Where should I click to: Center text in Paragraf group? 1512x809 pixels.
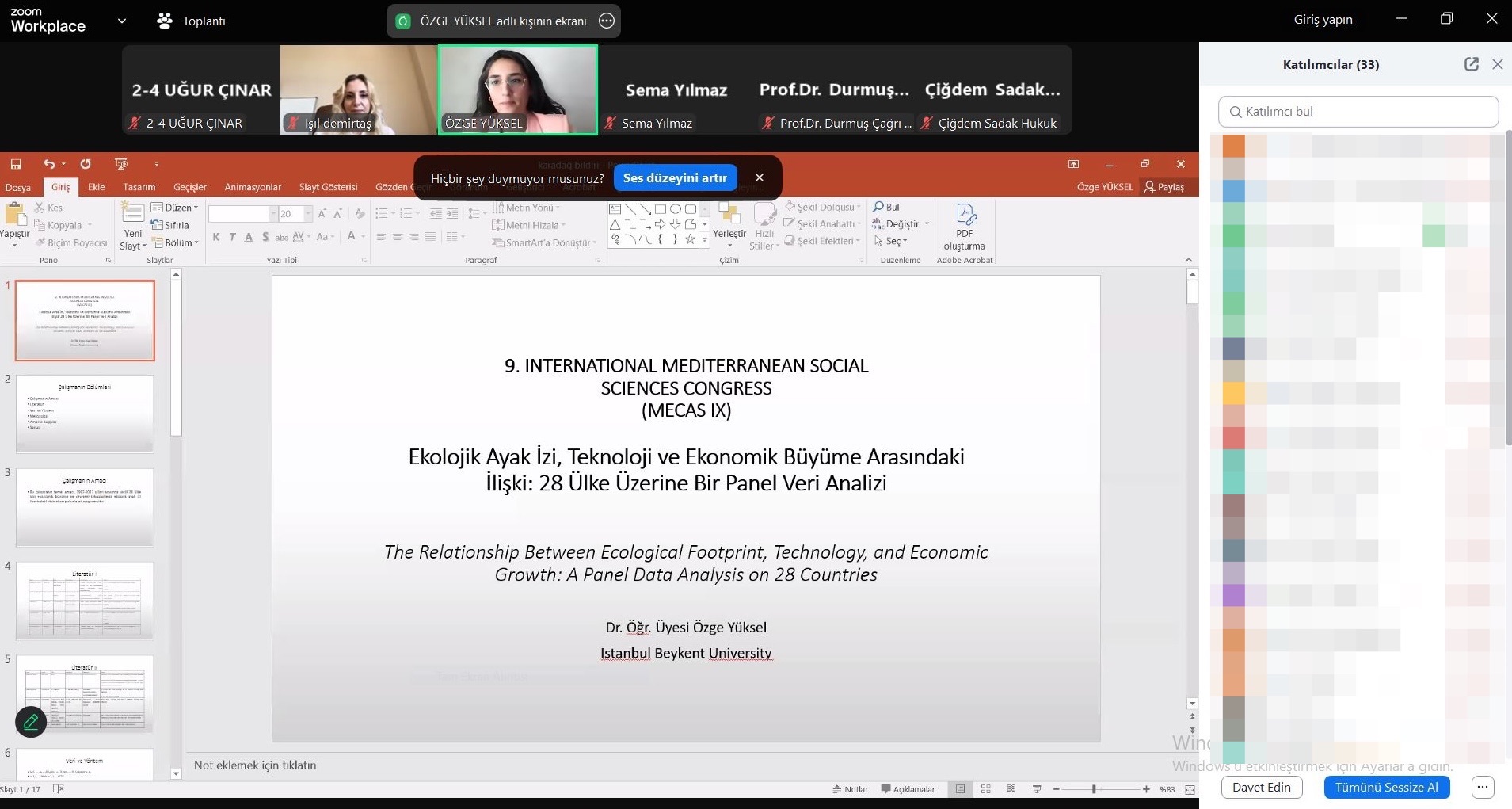(x=398, y=237)
